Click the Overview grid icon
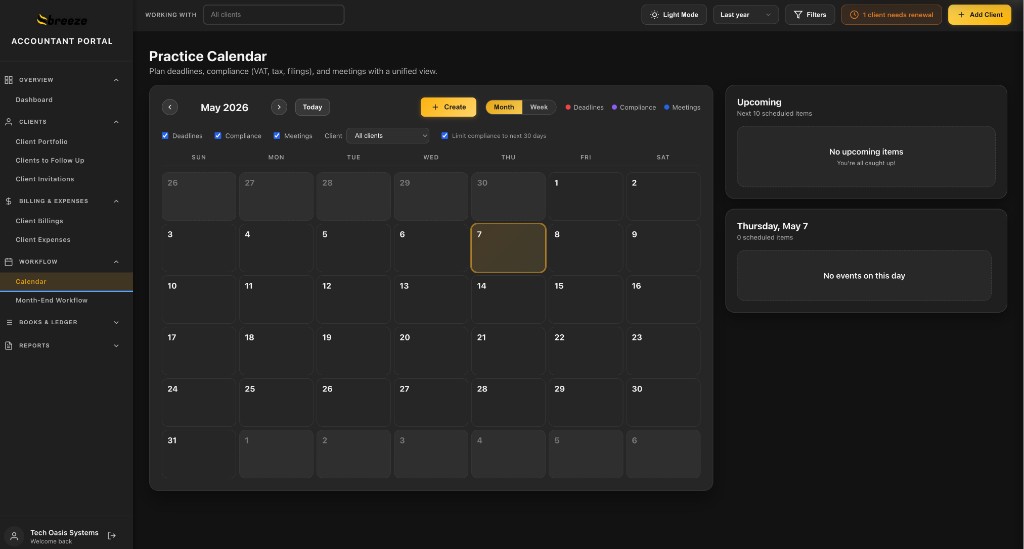Screen dimensions: 1024x549 point(8,80)
